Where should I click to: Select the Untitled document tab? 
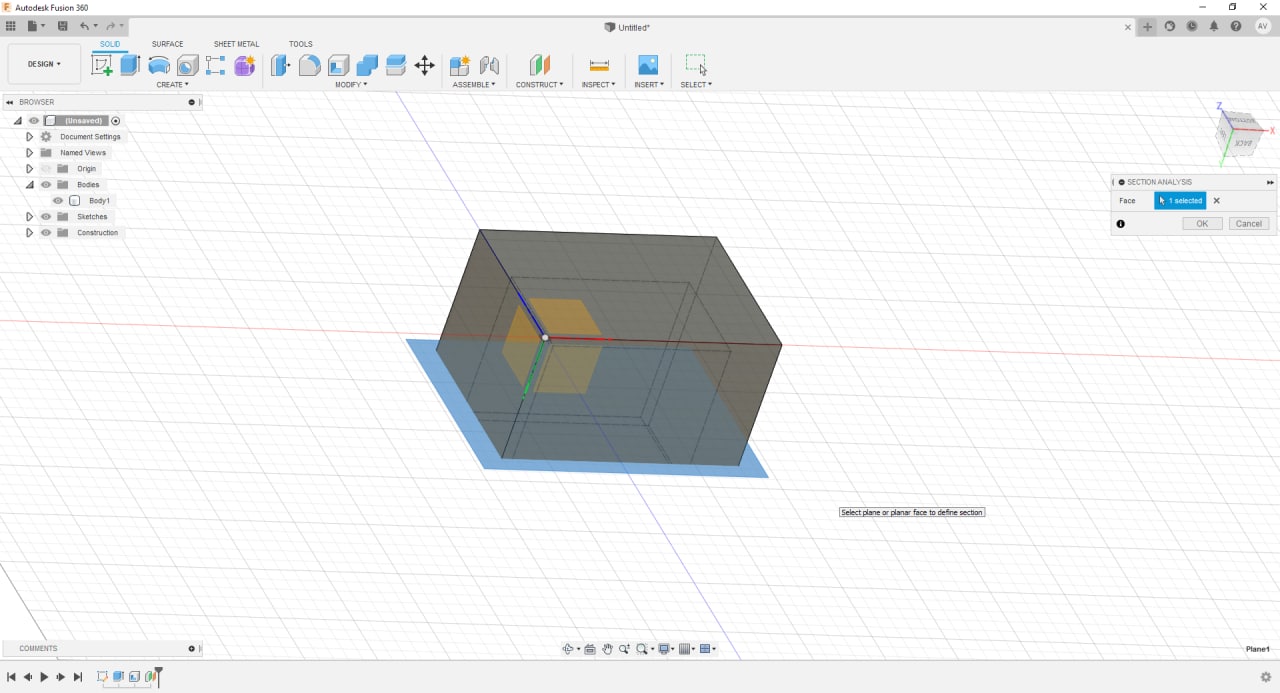[628, 27]
